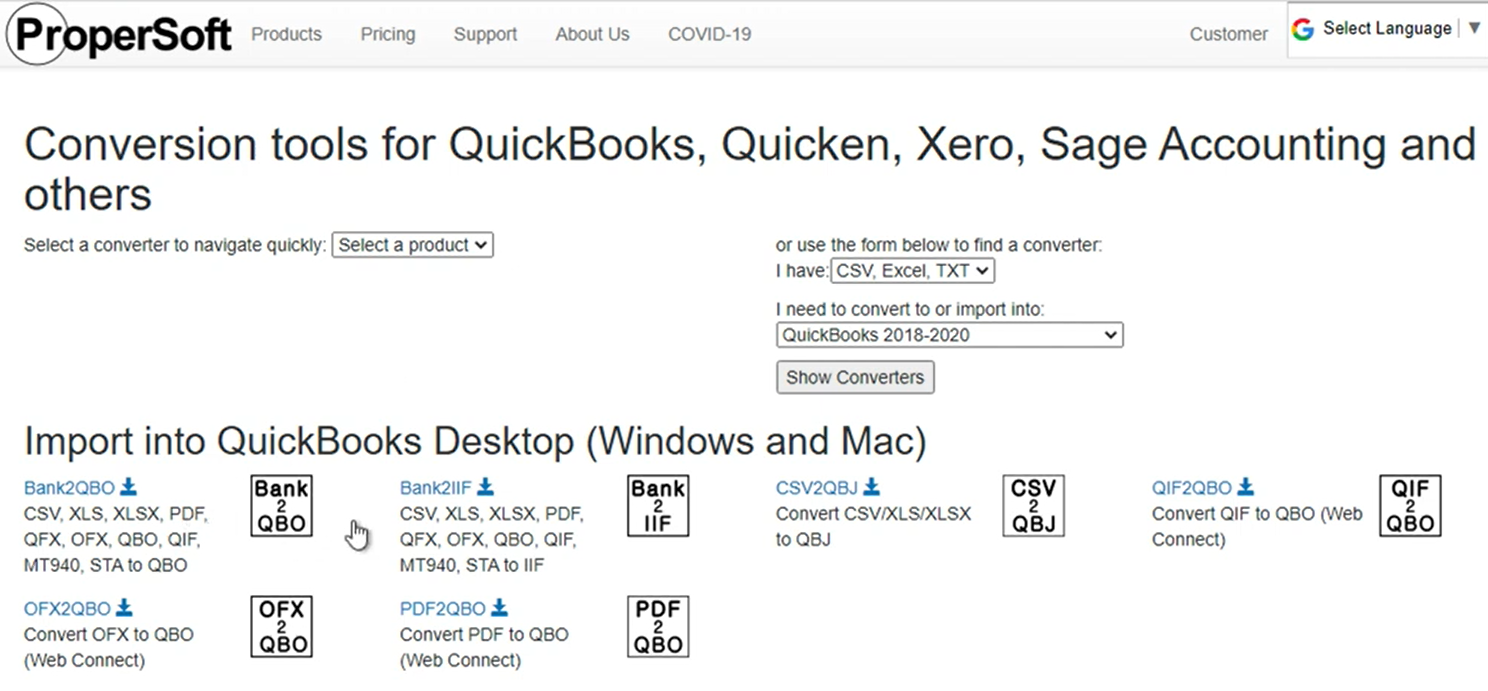
Task: Open the OFX2QBO link
Action: click(x=67, y=609)
